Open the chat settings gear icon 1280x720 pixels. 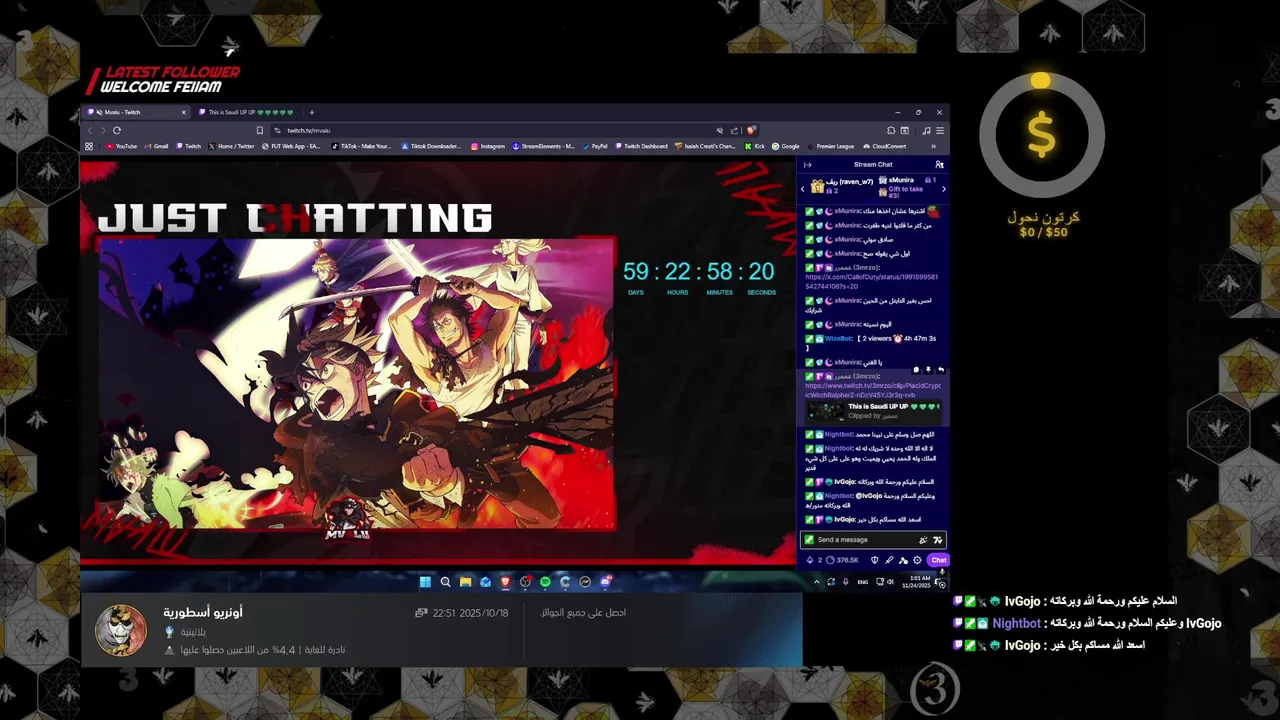[917, 560]
